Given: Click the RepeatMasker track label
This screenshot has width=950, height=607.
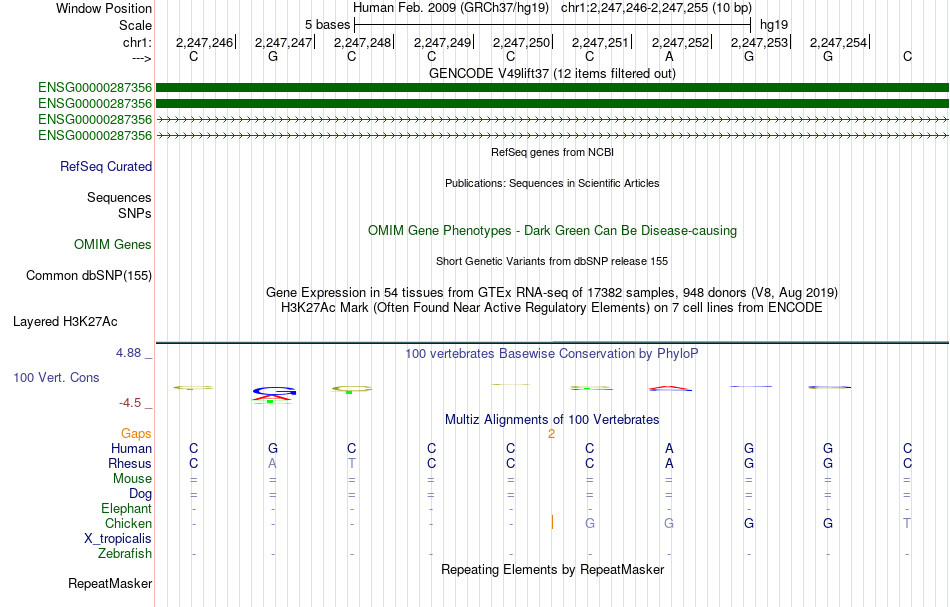Looking at the screenshot, I should (x=110, y=583).
